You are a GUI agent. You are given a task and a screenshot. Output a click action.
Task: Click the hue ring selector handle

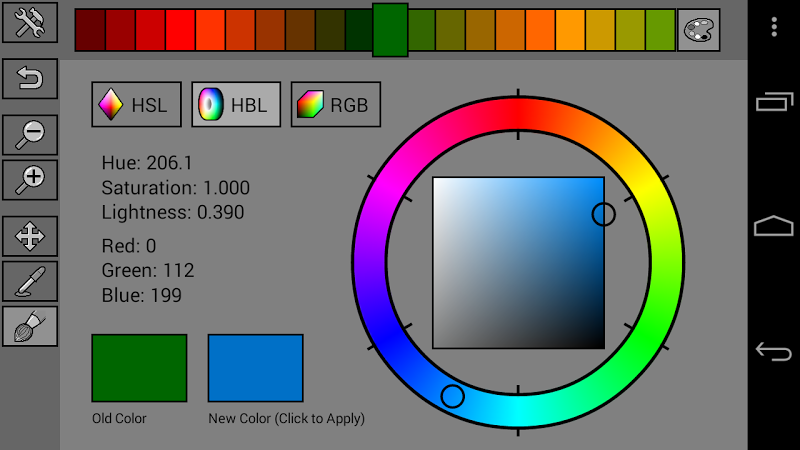click(x=452, y=396)
